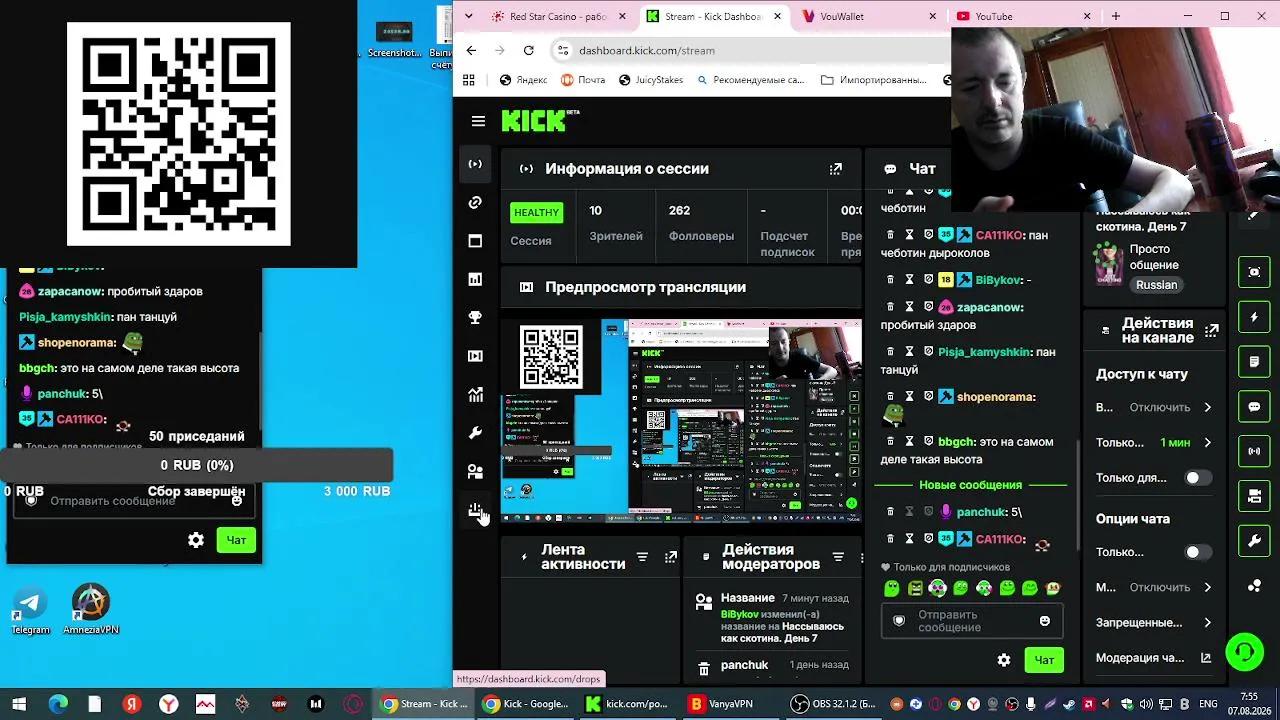Go back in the Chrome browser
The width and height of the screenshot is (1280, 720).
[x=471, y=50]
